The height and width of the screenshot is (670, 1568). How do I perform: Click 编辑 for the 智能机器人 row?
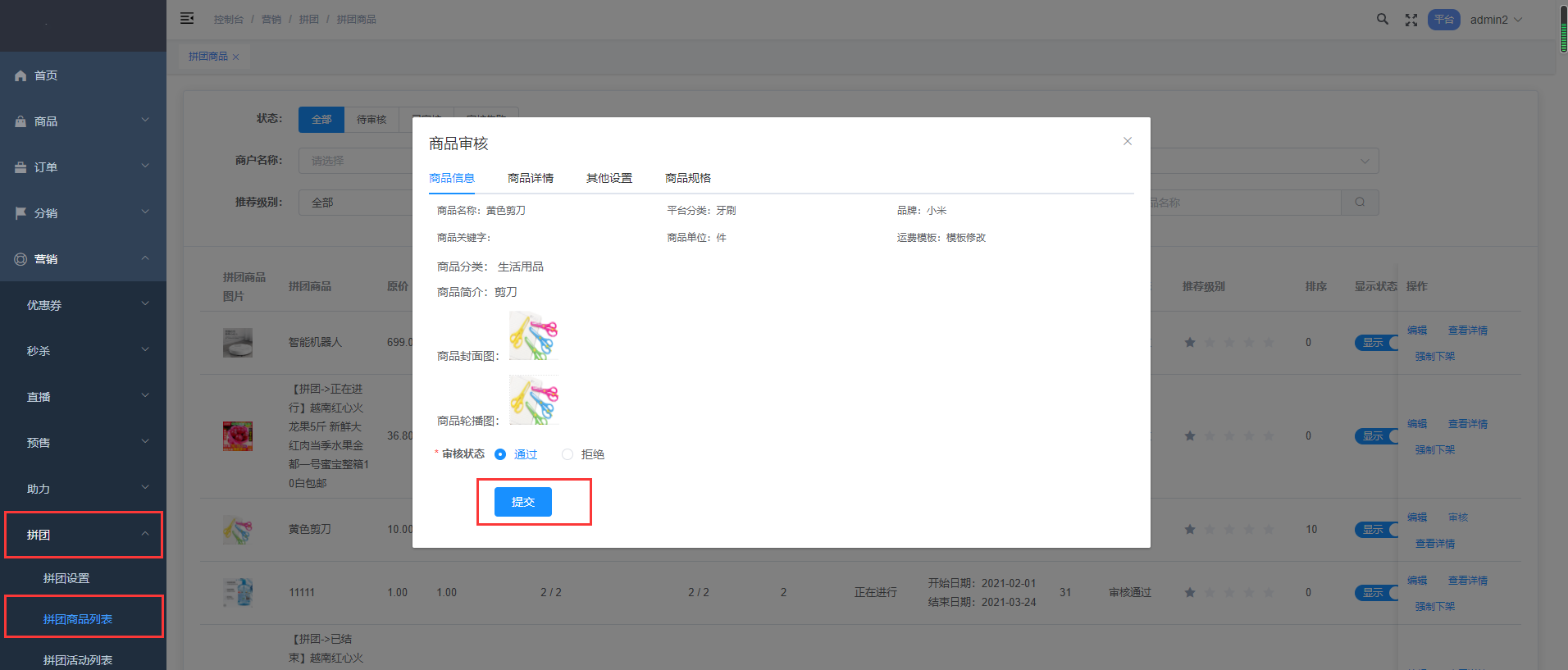pos(1417,330)
